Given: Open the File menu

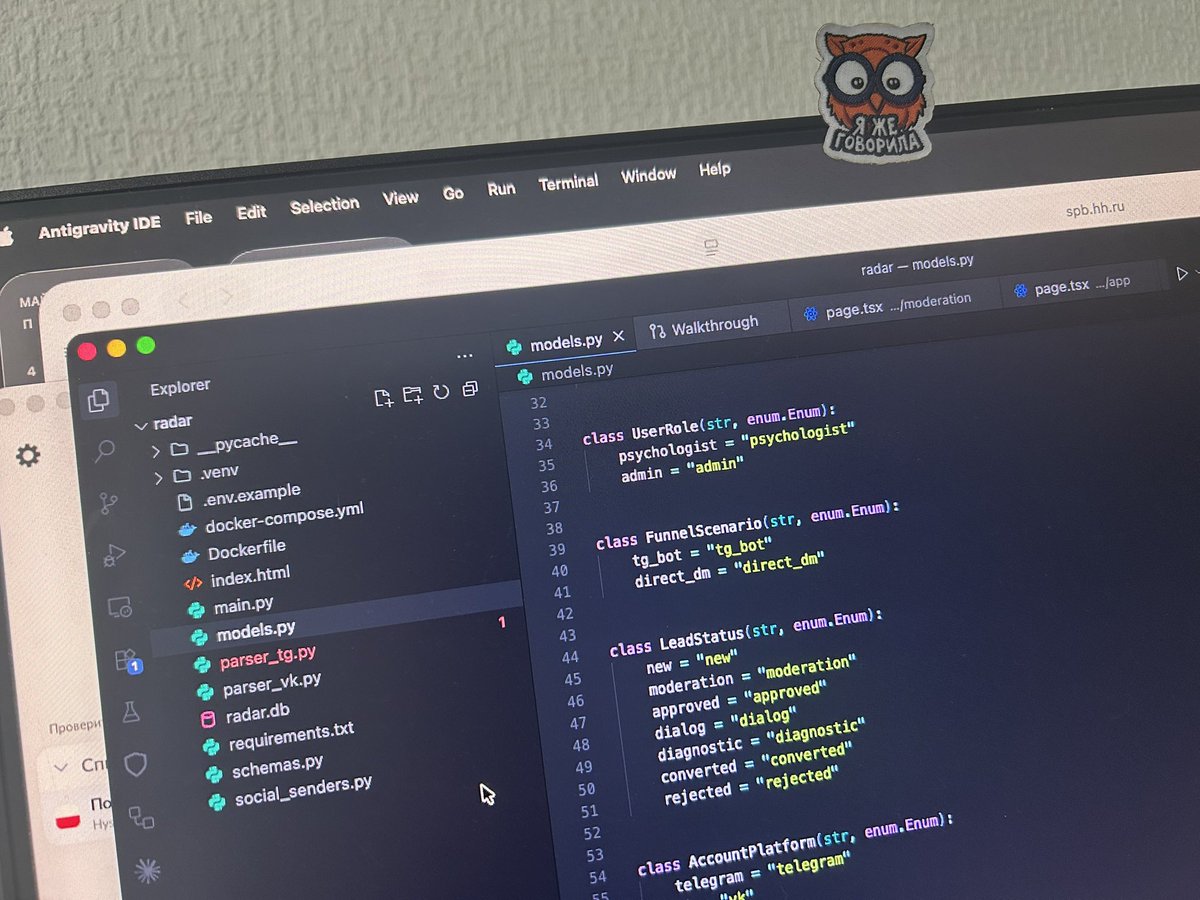Looking at the screenshot, I should coord(199,218).
